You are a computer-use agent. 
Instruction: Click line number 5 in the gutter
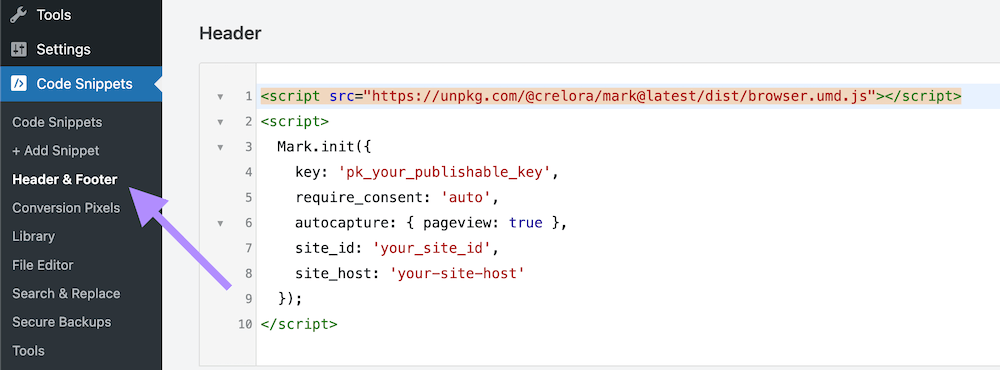pyautogui.click(x=248, y=198)
